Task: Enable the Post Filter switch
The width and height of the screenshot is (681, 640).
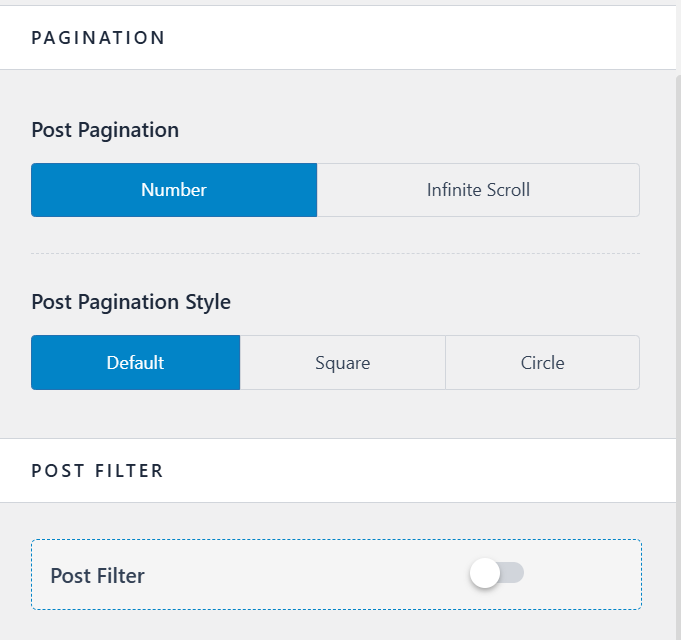Action: pyautogui.click(x=497, y=573)
